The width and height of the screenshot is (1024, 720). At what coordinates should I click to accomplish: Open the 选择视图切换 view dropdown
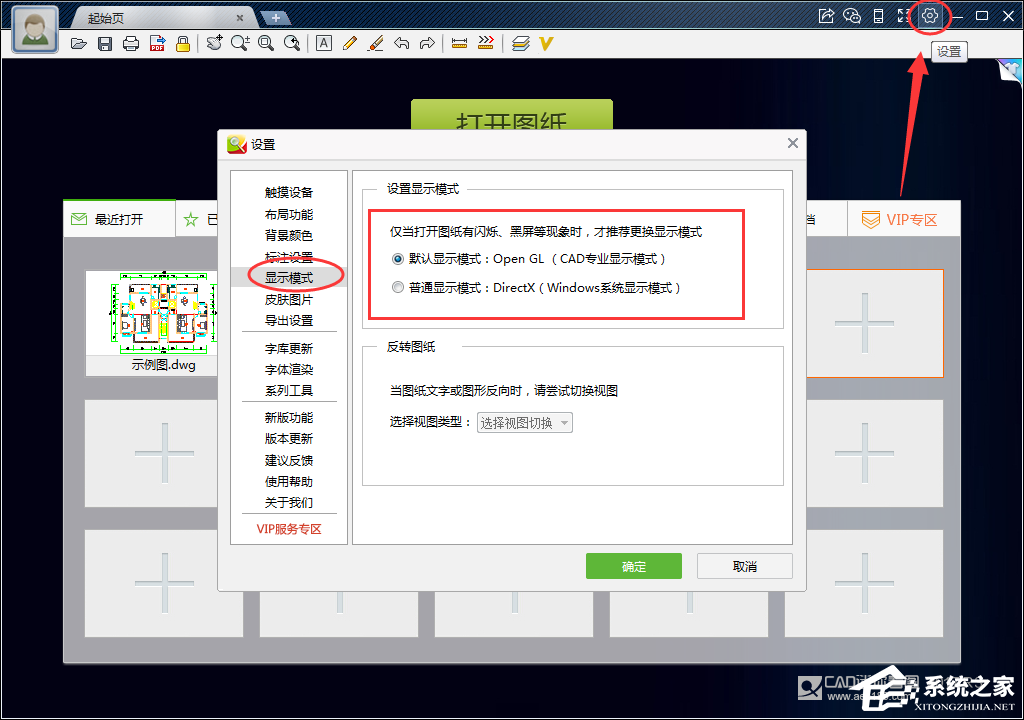(x=523, y=422)
